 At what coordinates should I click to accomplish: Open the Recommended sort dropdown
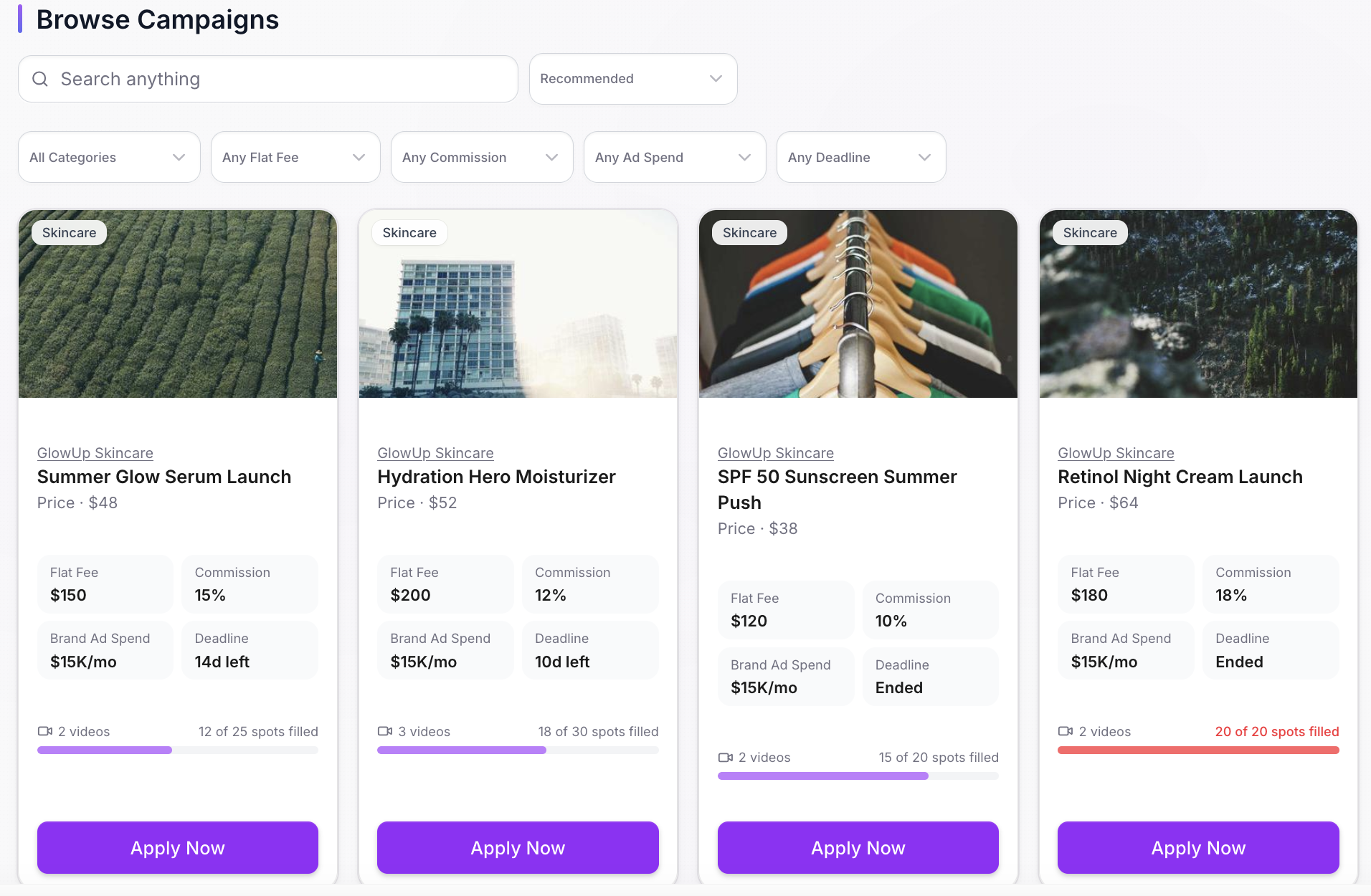632,79
